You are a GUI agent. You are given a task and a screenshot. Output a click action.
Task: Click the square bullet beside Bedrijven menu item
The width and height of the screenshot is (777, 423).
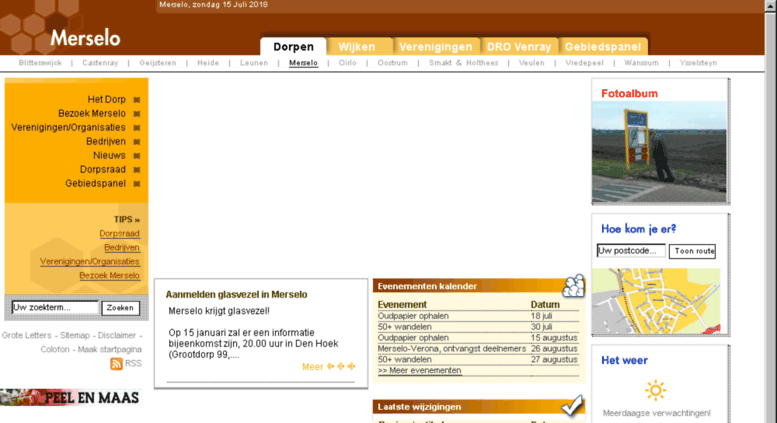click(137, 142)
